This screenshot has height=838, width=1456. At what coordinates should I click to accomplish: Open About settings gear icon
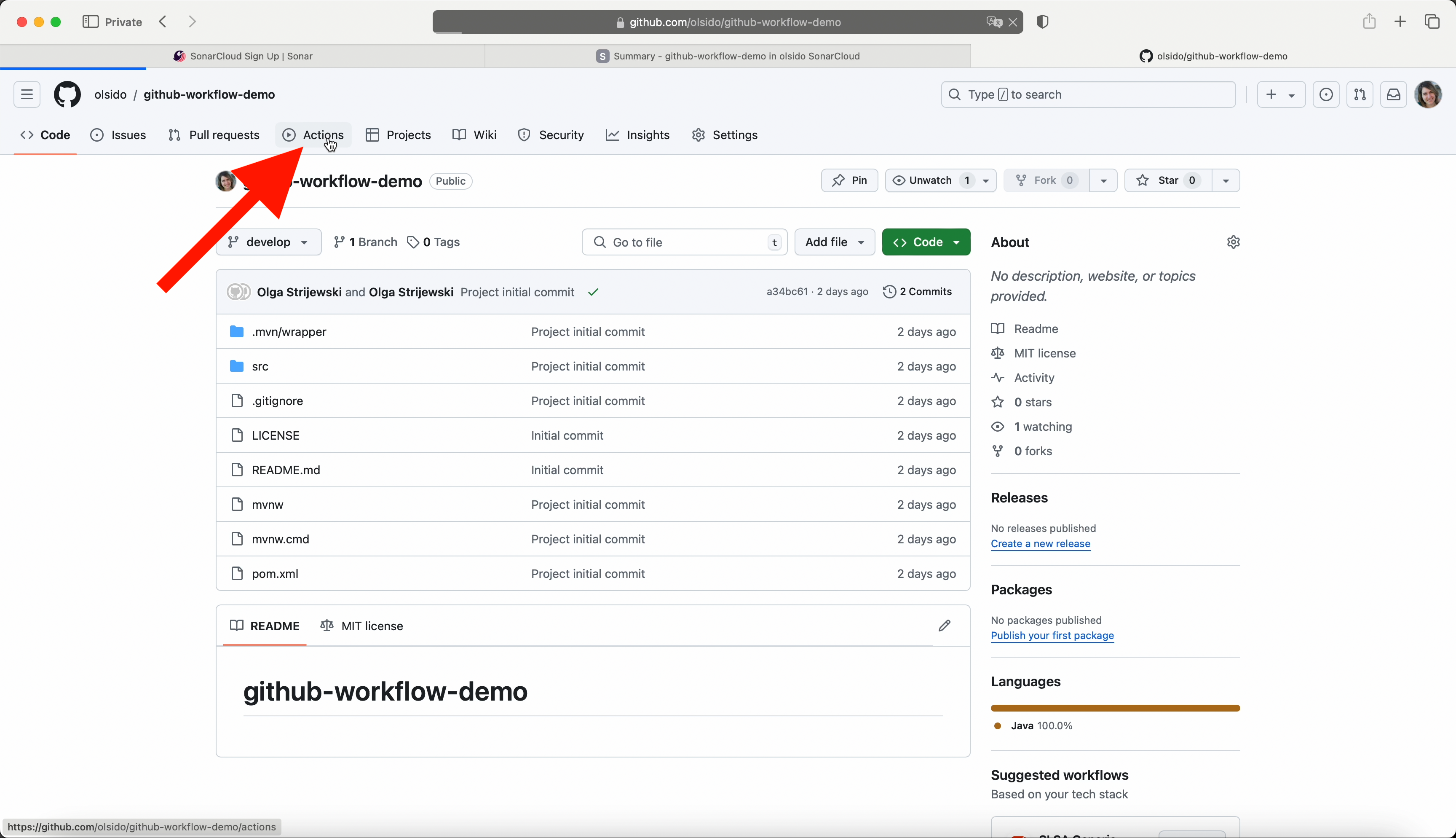(1233, 242)
